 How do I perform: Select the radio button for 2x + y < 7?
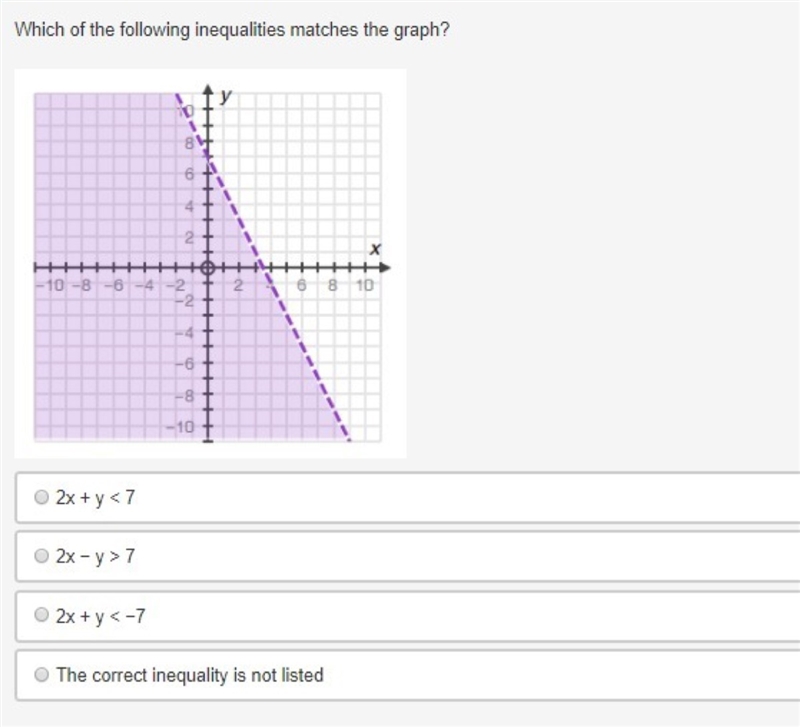pos(41,497)
